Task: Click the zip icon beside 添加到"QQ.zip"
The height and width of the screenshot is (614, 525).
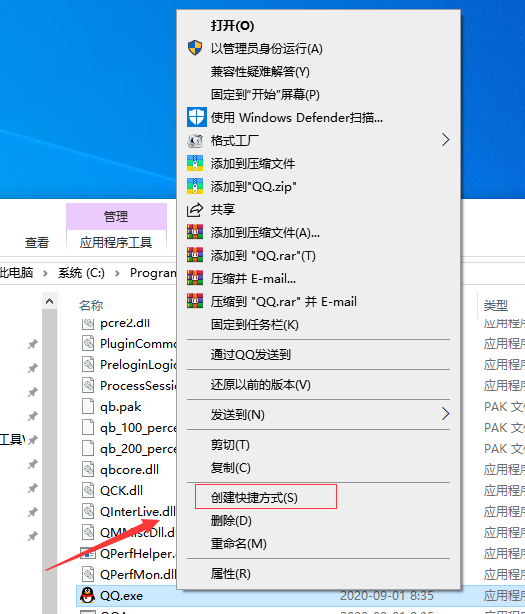Action: 195,186
